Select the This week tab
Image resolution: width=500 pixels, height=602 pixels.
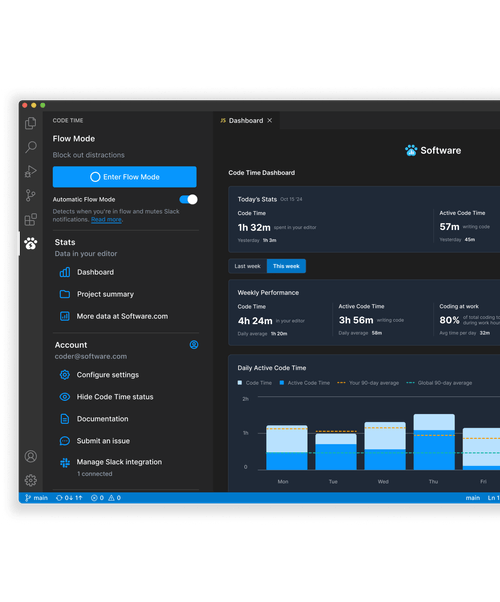click(286, 266)
